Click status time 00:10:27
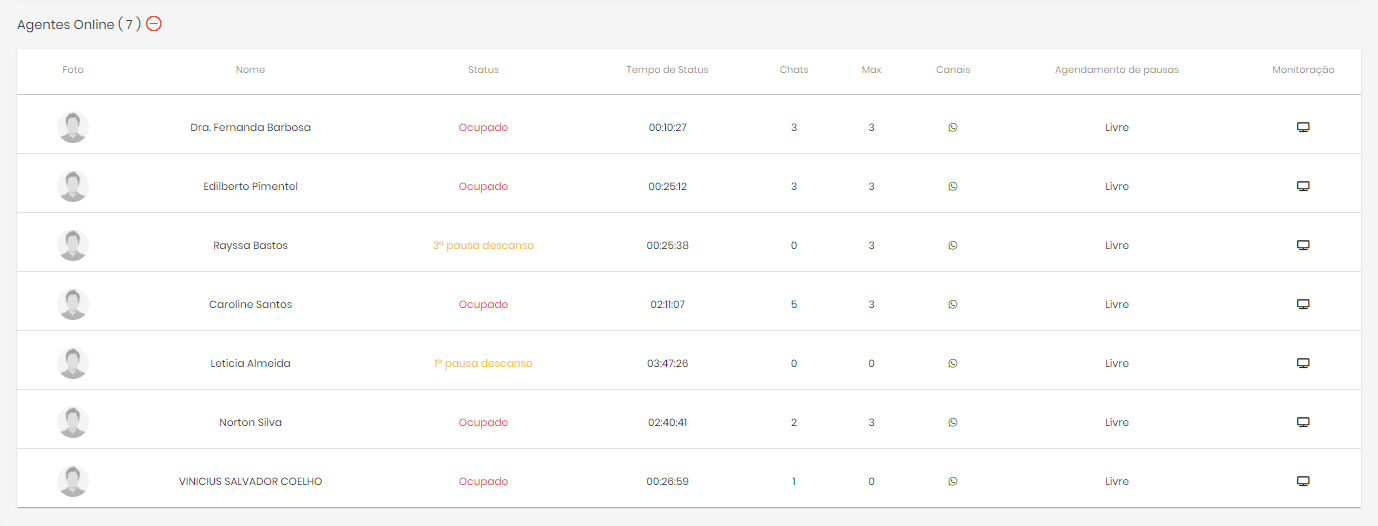Viewport: 1378px width, 526px height. (x=667, y=127)
